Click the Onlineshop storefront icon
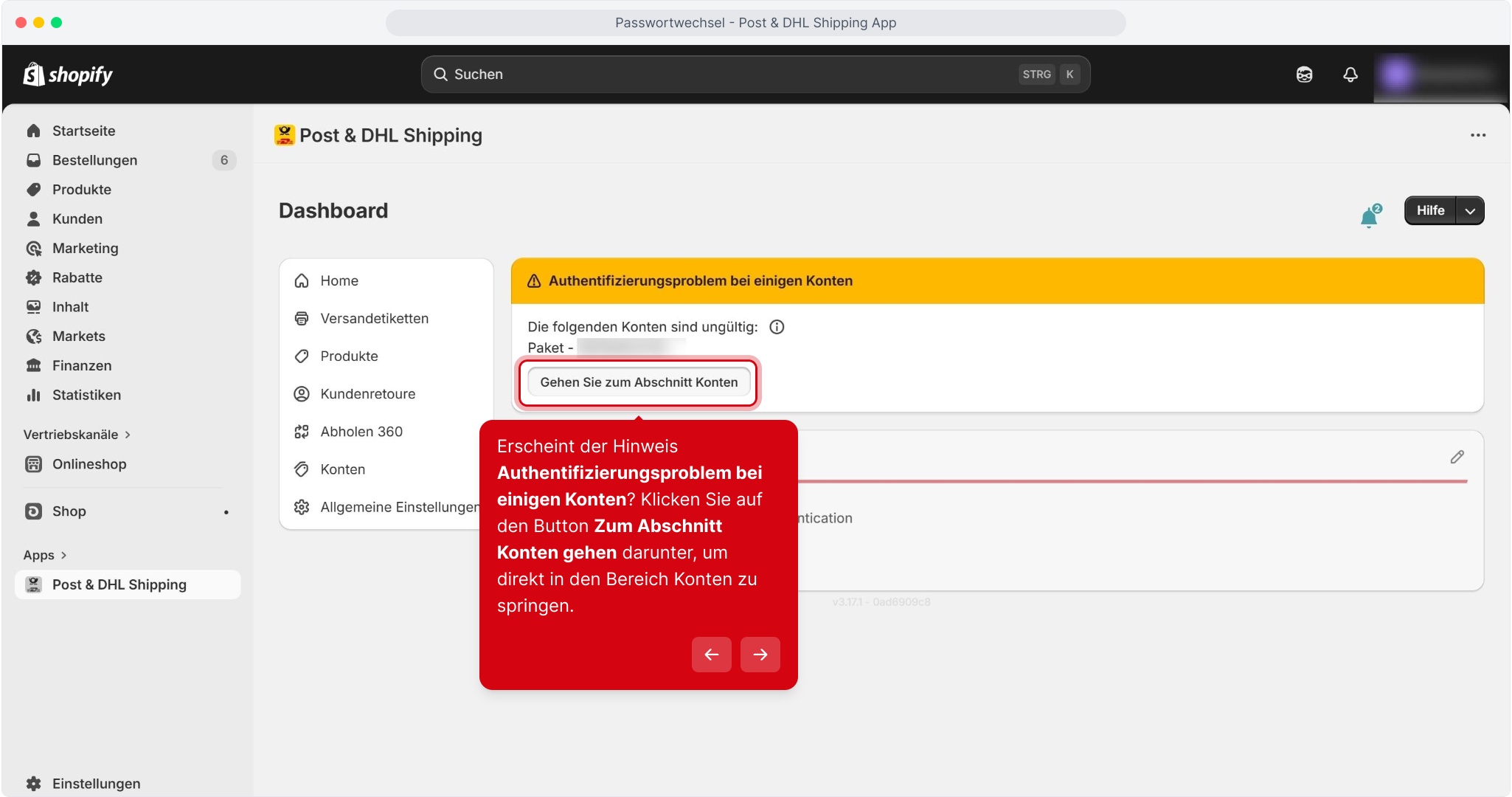 (x=33, y=464)
